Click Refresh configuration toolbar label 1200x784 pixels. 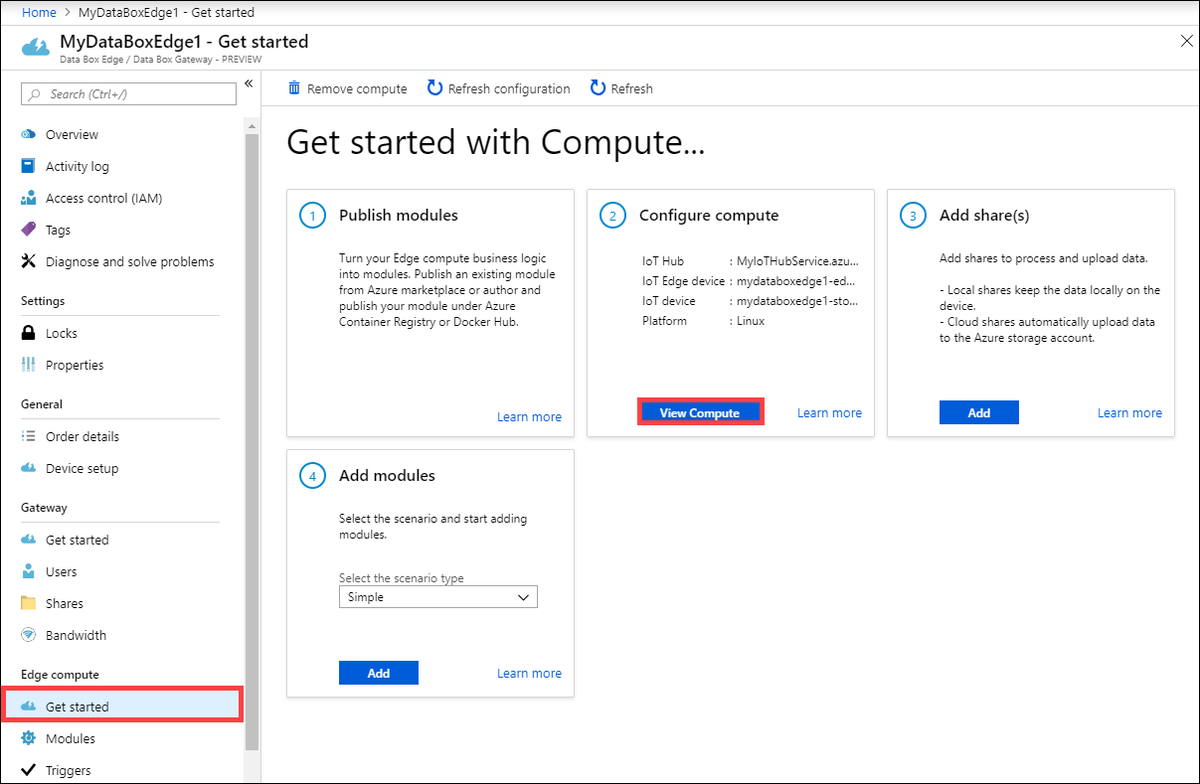coord(509,89)
